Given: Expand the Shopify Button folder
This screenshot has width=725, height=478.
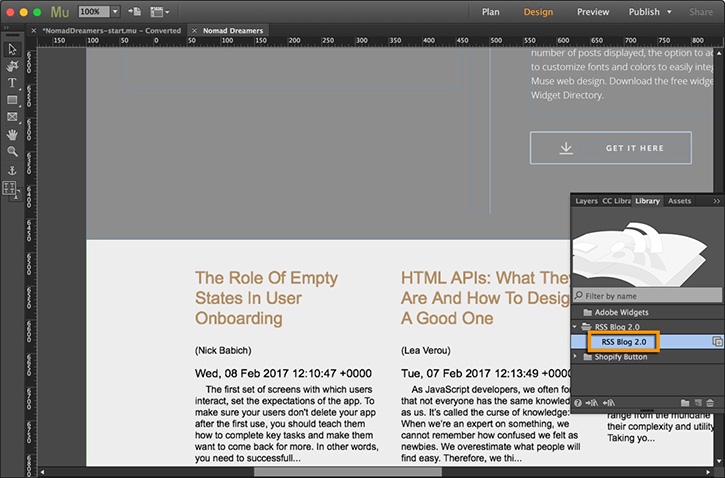Looking at the screenshot, I should coord(575,356).
